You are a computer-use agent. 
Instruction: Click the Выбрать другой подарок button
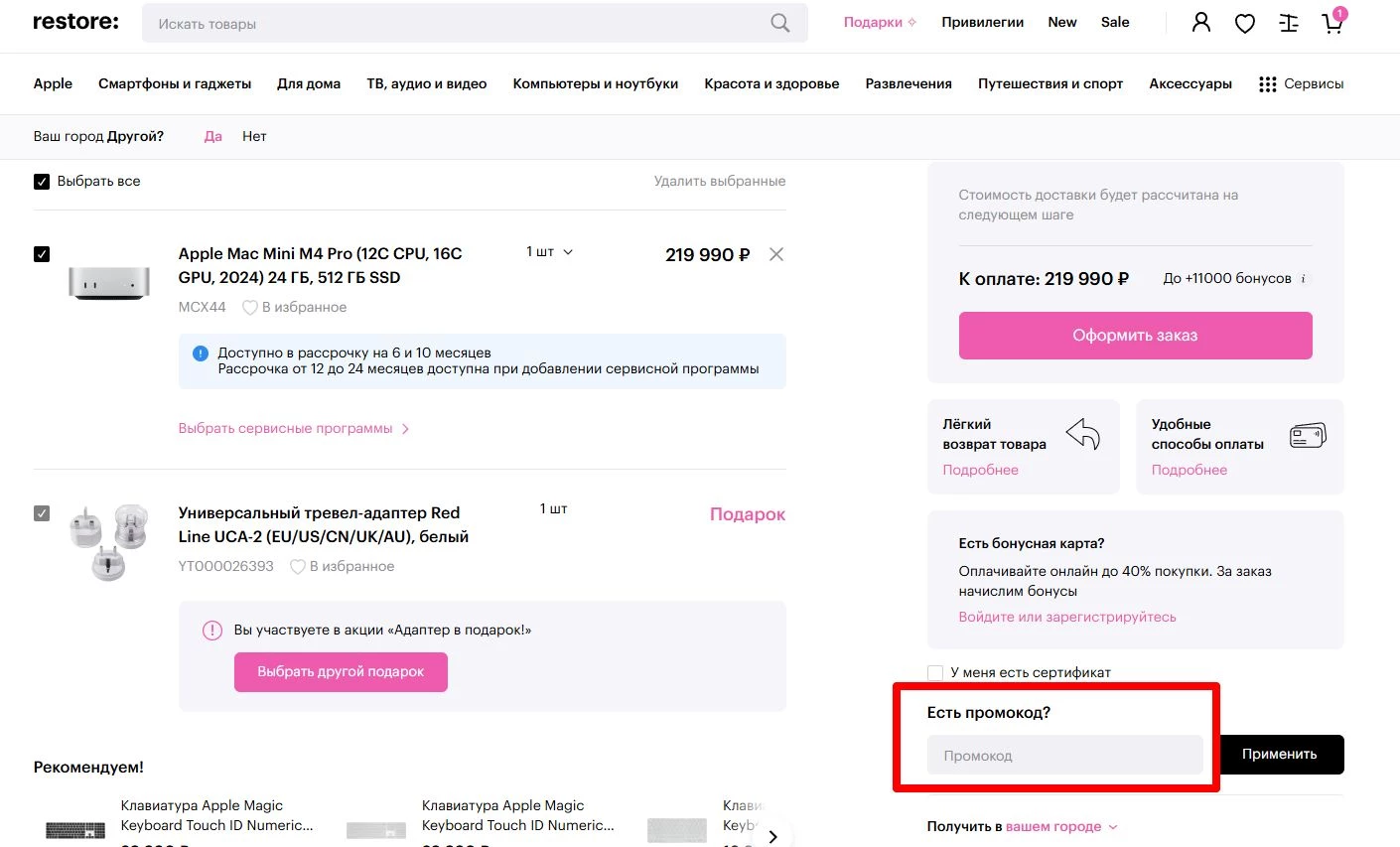tap(341, 672)
